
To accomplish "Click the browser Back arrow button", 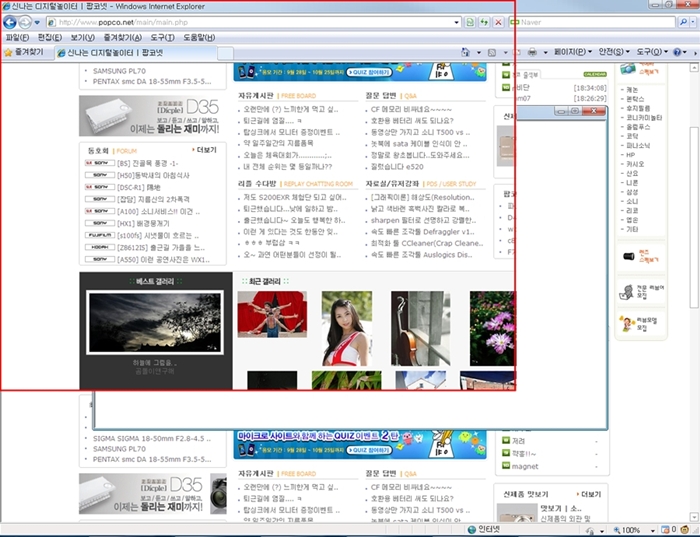I will click(x=10, y=22).
